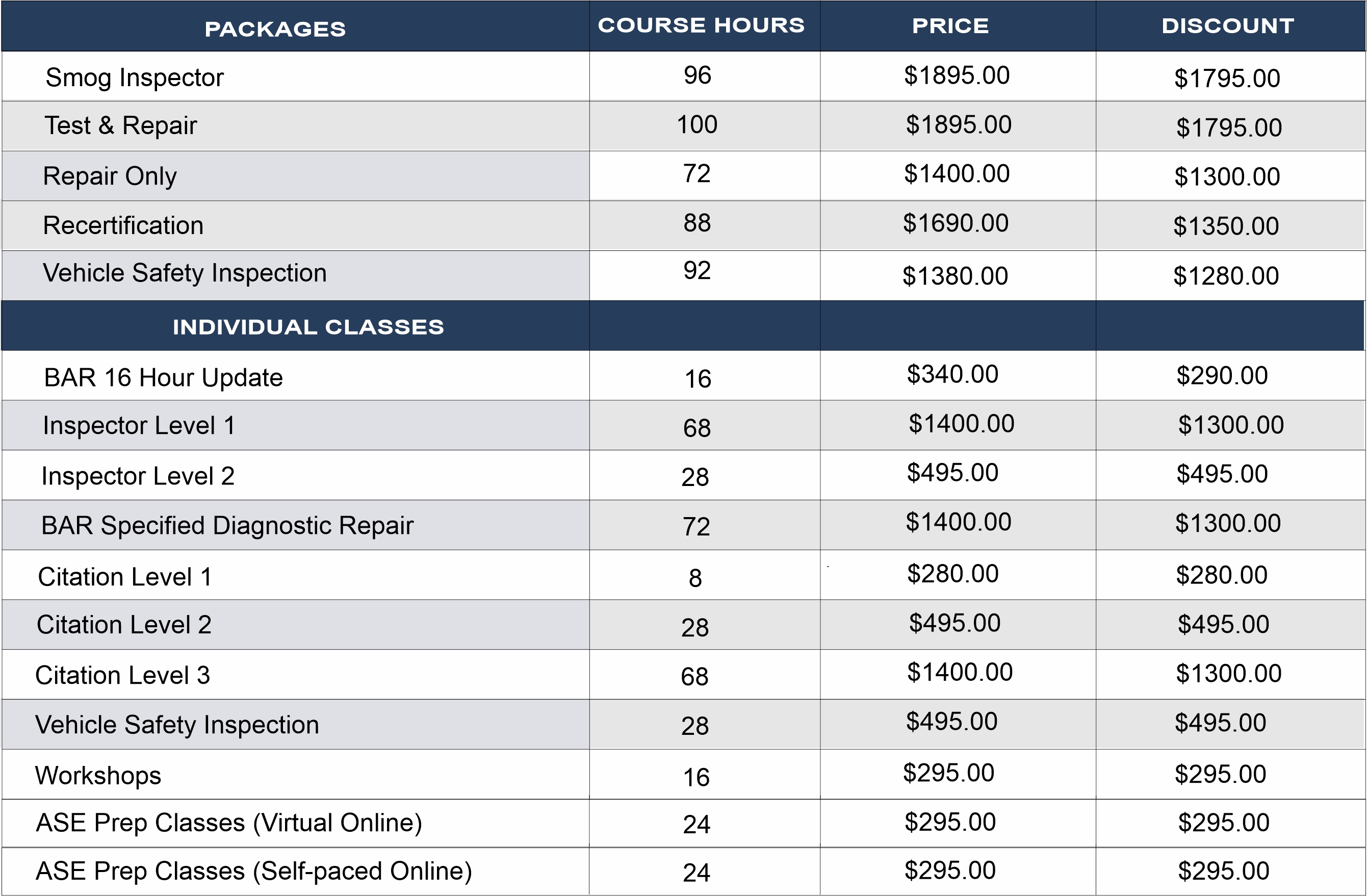Click the Recertification package name
This screenshot has height=896, width=1367.
[x=123, y=225]
